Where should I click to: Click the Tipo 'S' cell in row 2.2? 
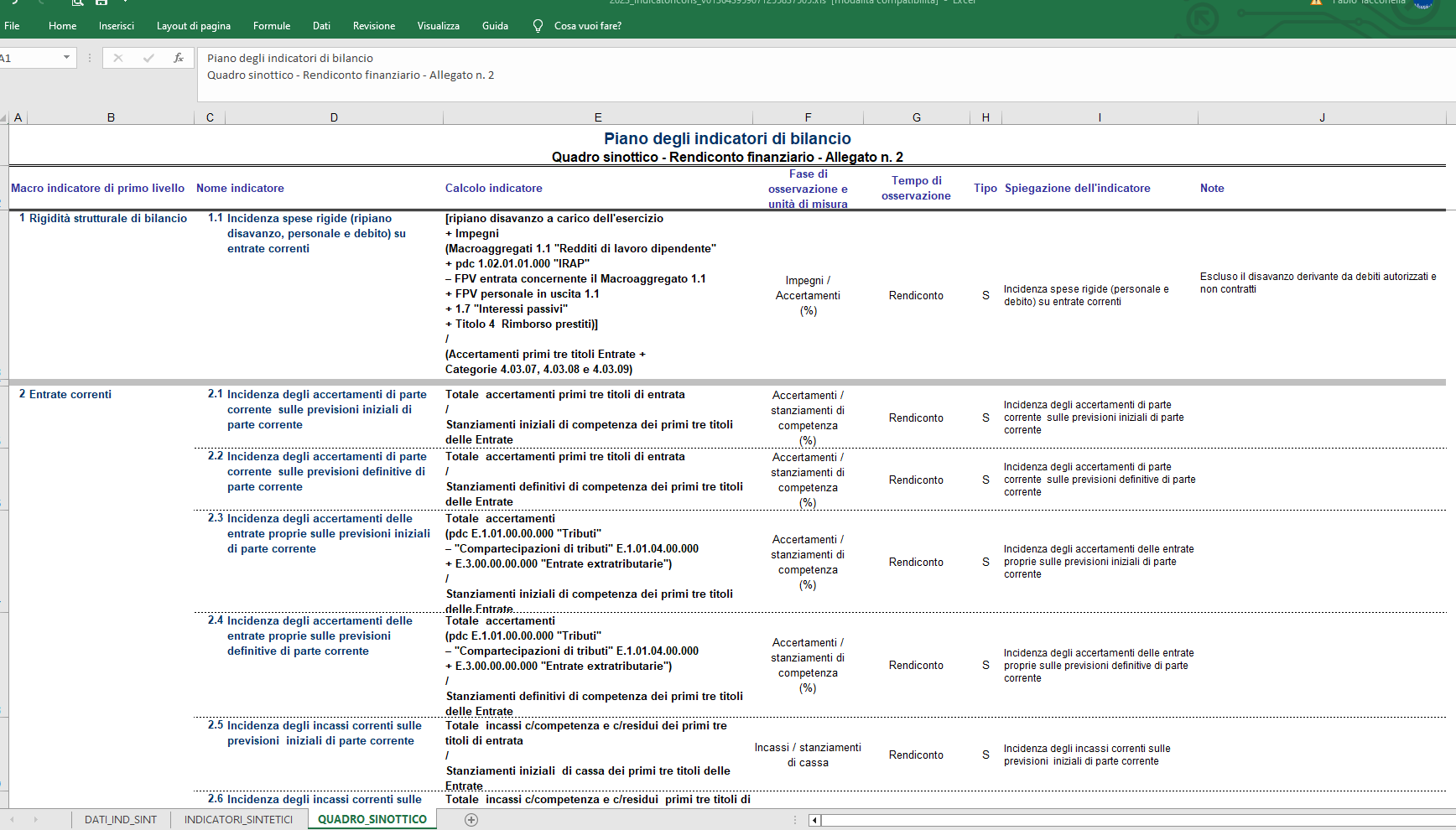point(985,480)
